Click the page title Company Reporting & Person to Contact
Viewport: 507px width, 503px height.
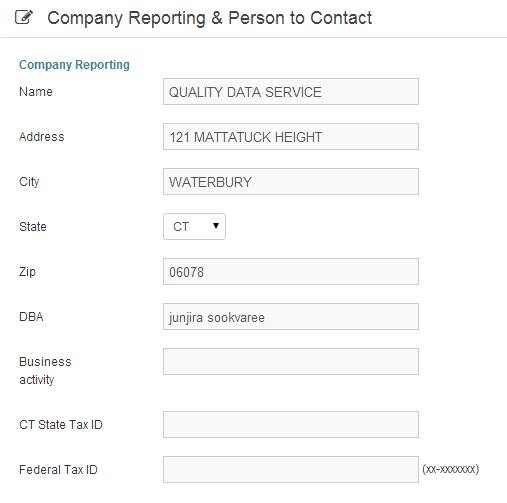(210, 18)
